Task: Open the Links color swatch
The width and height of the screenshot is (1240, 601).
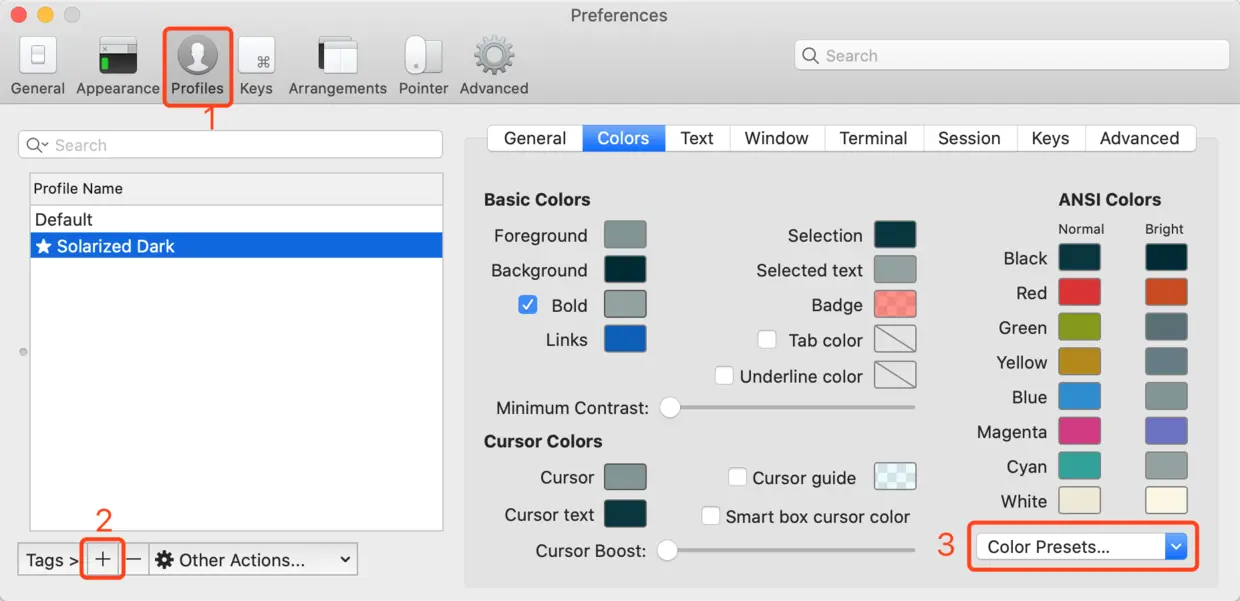Action: 625,339
